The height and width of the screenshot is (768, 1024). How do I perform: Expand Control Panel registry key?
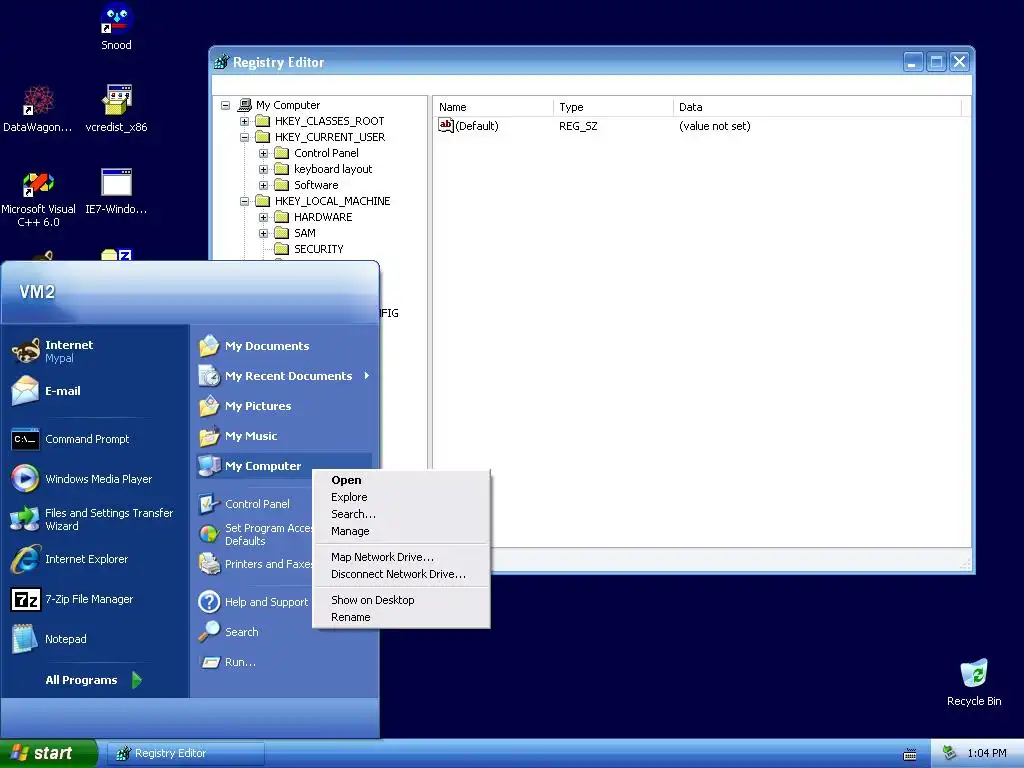263,153
